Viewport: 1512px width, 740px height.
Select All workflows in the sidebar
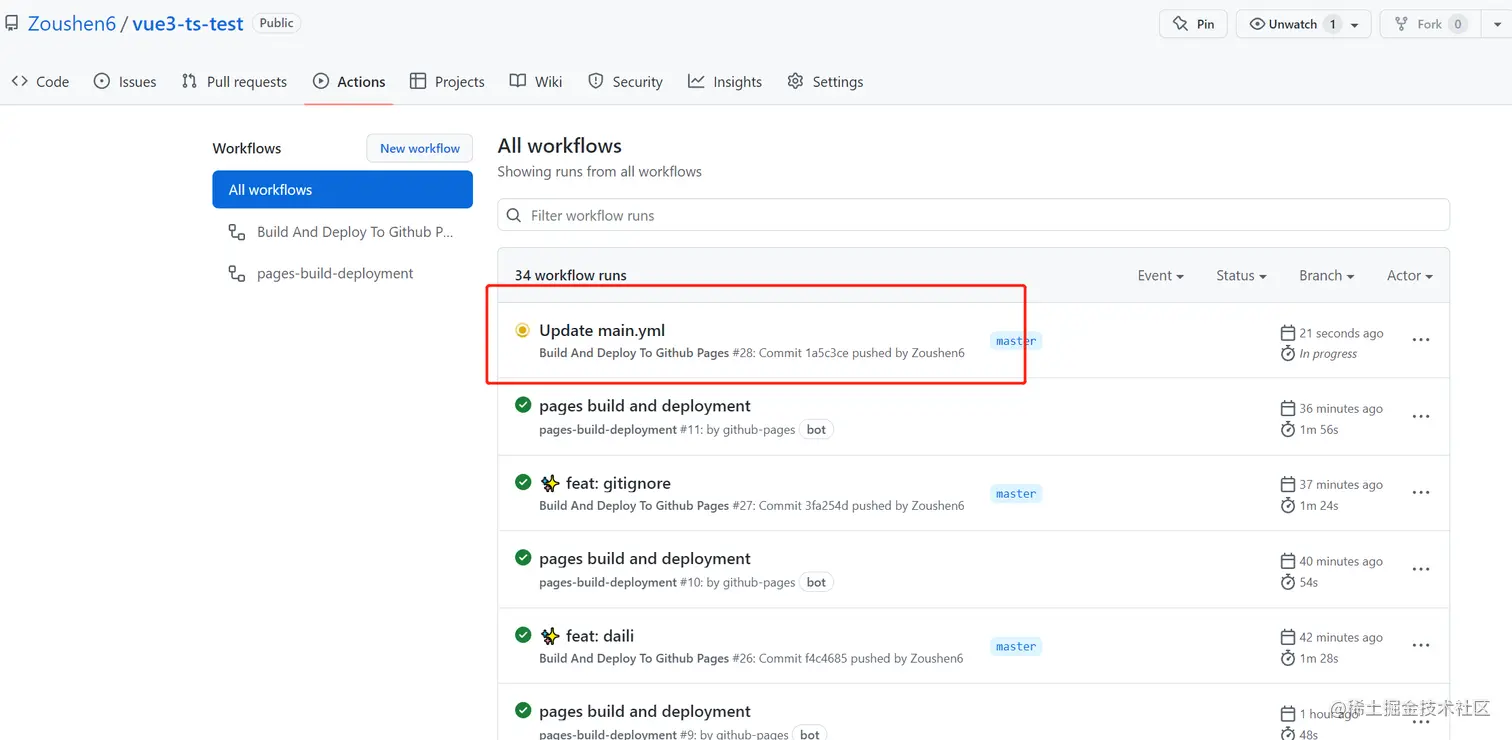pyautogui.click(x=342, y=189)
